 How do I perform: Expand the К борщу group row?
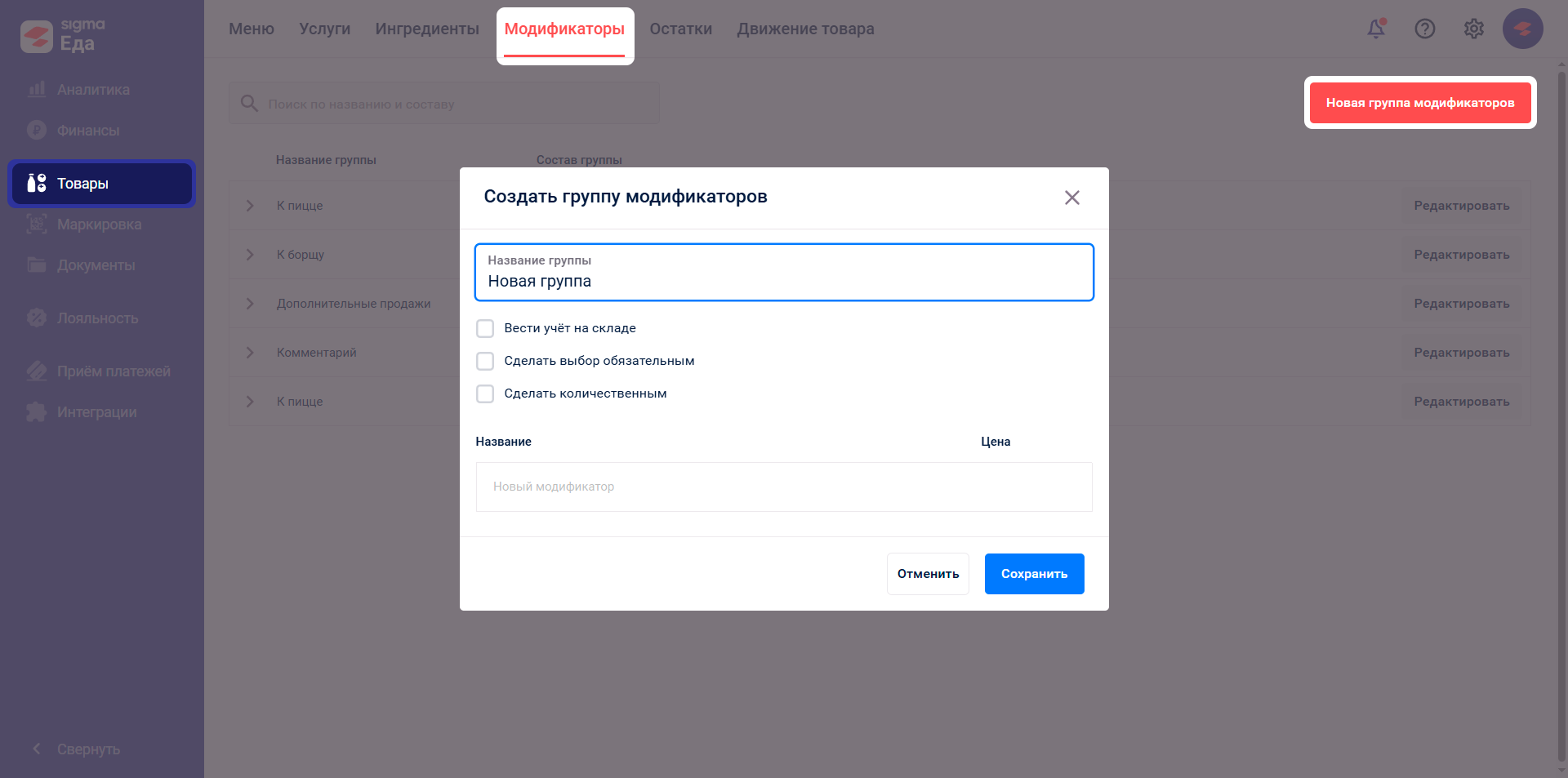[250, 255]
